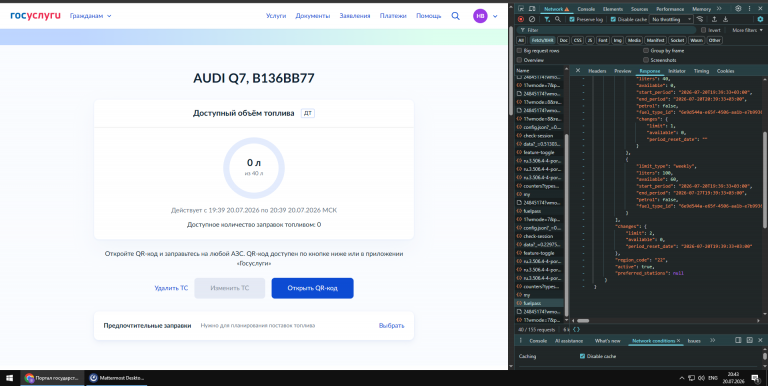Select the highlighted fuelpass request row
The image size is (768, 386).
(x=539, y=303)
